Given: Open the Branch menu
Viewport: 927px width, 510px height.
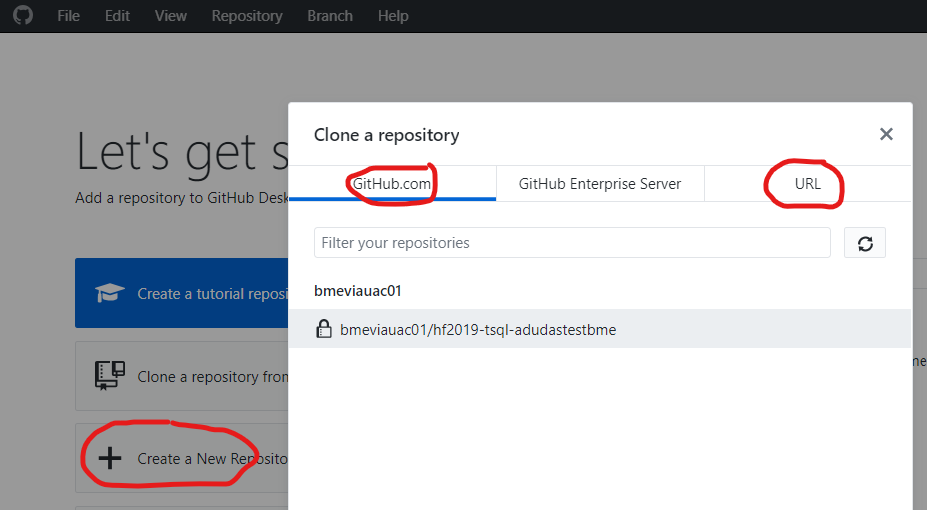Looking at the screenshot, I should [x=330, y=16].
